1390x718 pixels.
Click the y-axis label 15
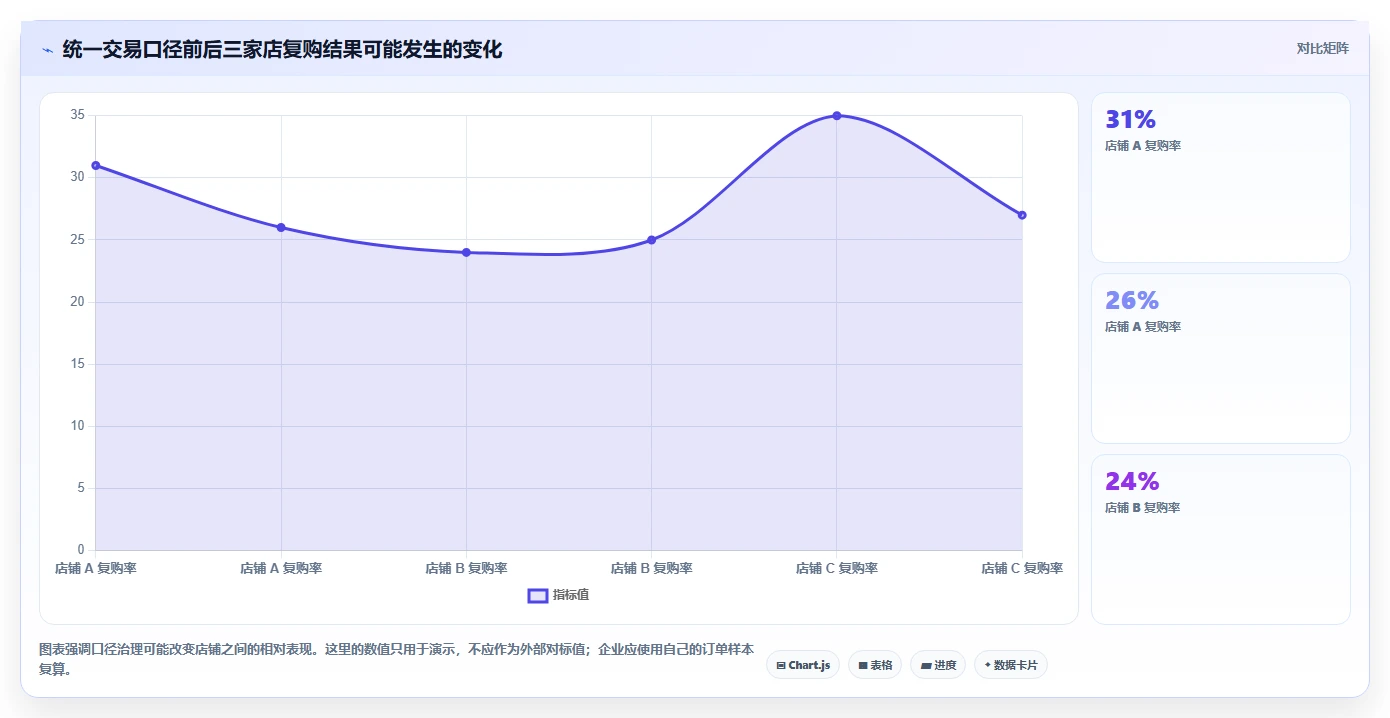(77, 364)
